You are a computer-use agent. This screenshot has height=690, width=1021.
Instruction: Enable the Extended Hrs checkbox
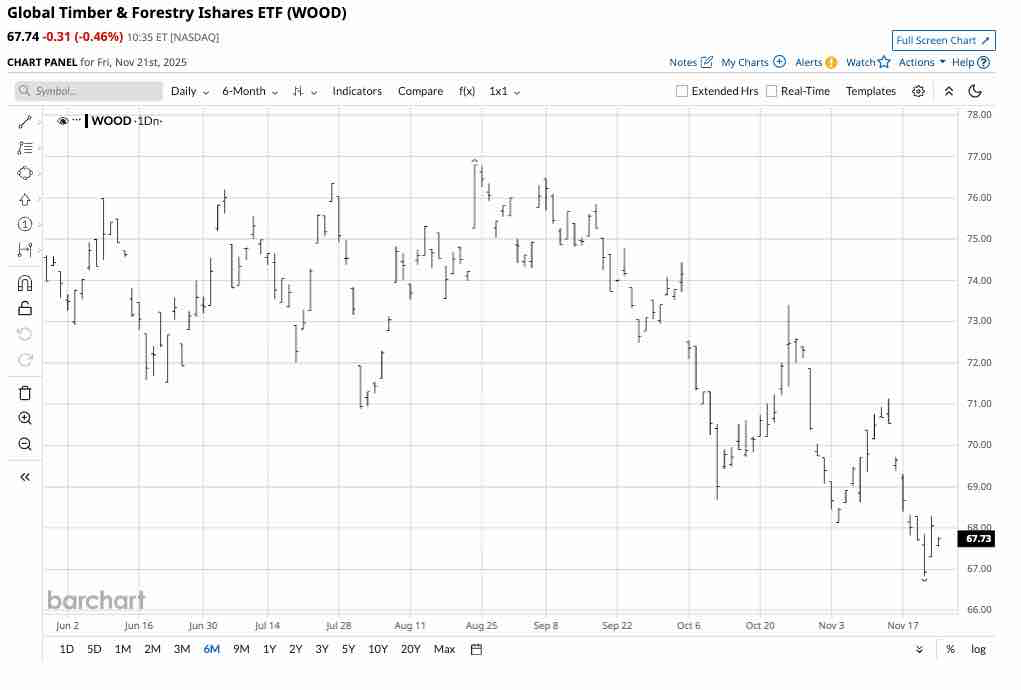682,91
